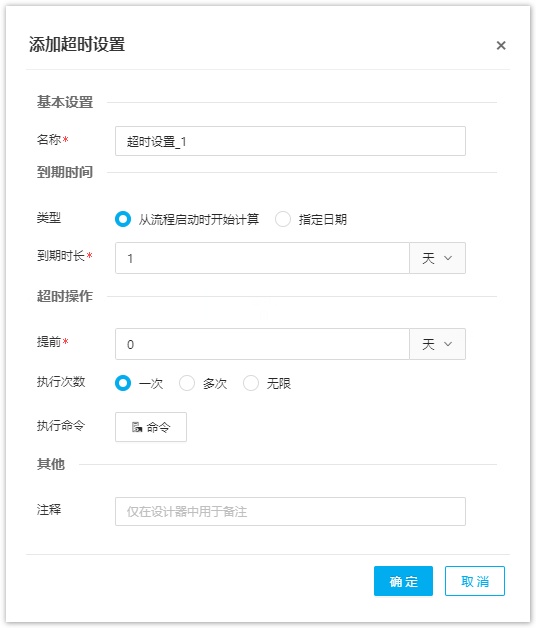Image resolution: width=536 pixels, height=628 pixels.
Task: Click the chevron arrow beside 到期时长 unit
Action: point(448,258)
